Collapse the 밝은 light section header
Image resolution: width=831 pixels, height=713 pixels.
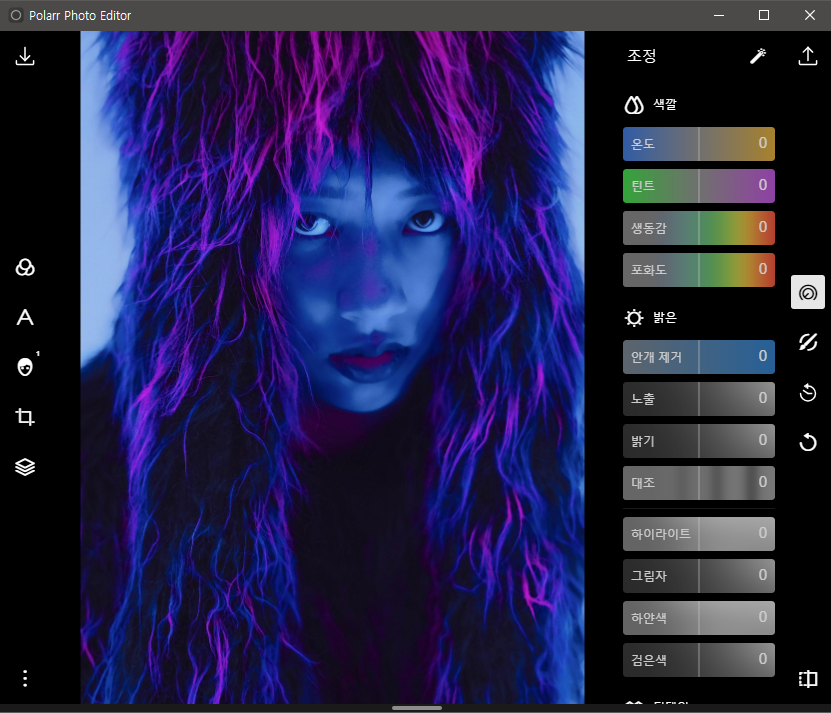[651, 318]
